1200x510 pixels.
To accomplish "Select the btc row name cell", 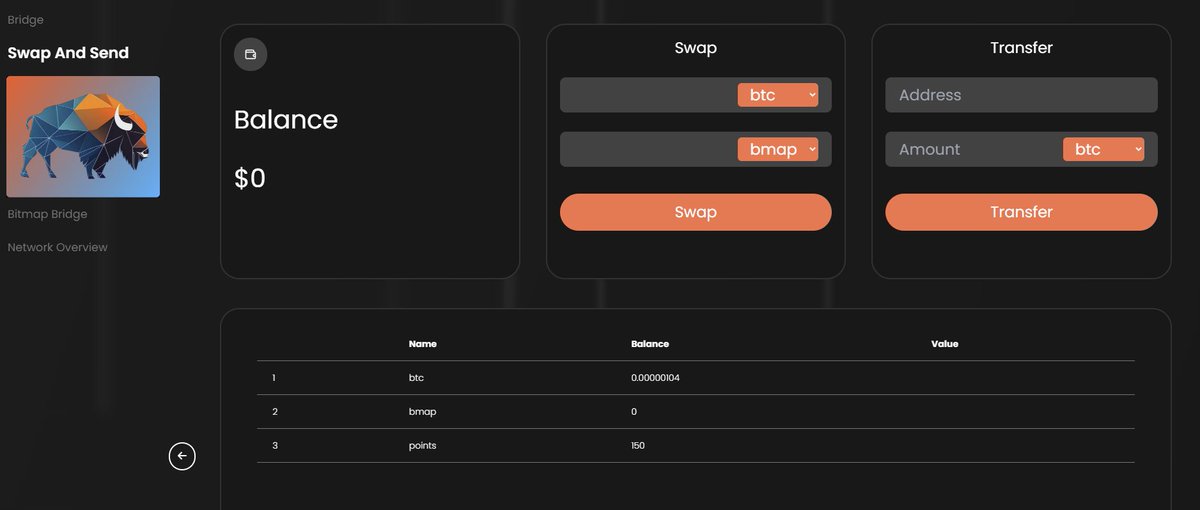I will 417,378.
